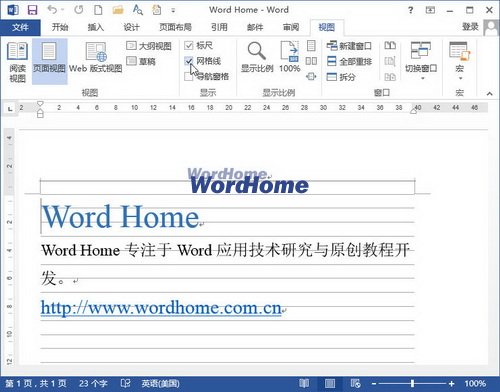The image size is (500, 392).
Task: Switch to 大纲视图 outline view
Action: pyautogui.click(x=149, y=46)
